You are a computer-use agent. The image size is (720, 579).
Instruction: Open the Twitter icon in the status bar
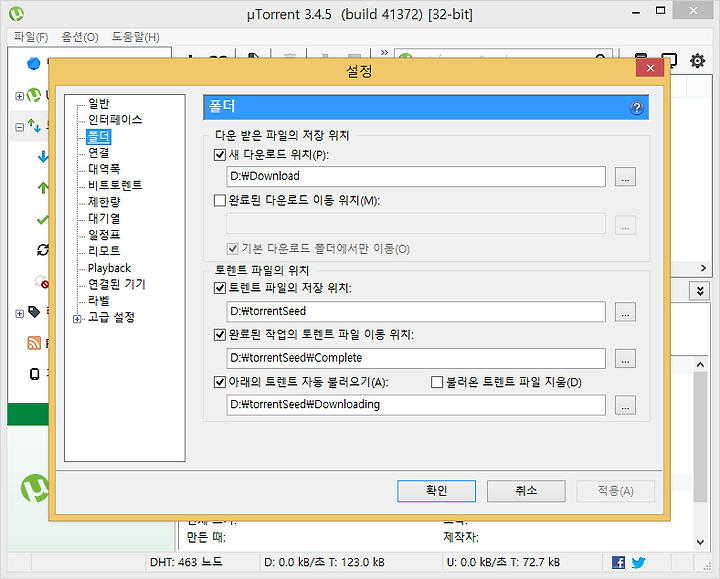coord(638,562)
